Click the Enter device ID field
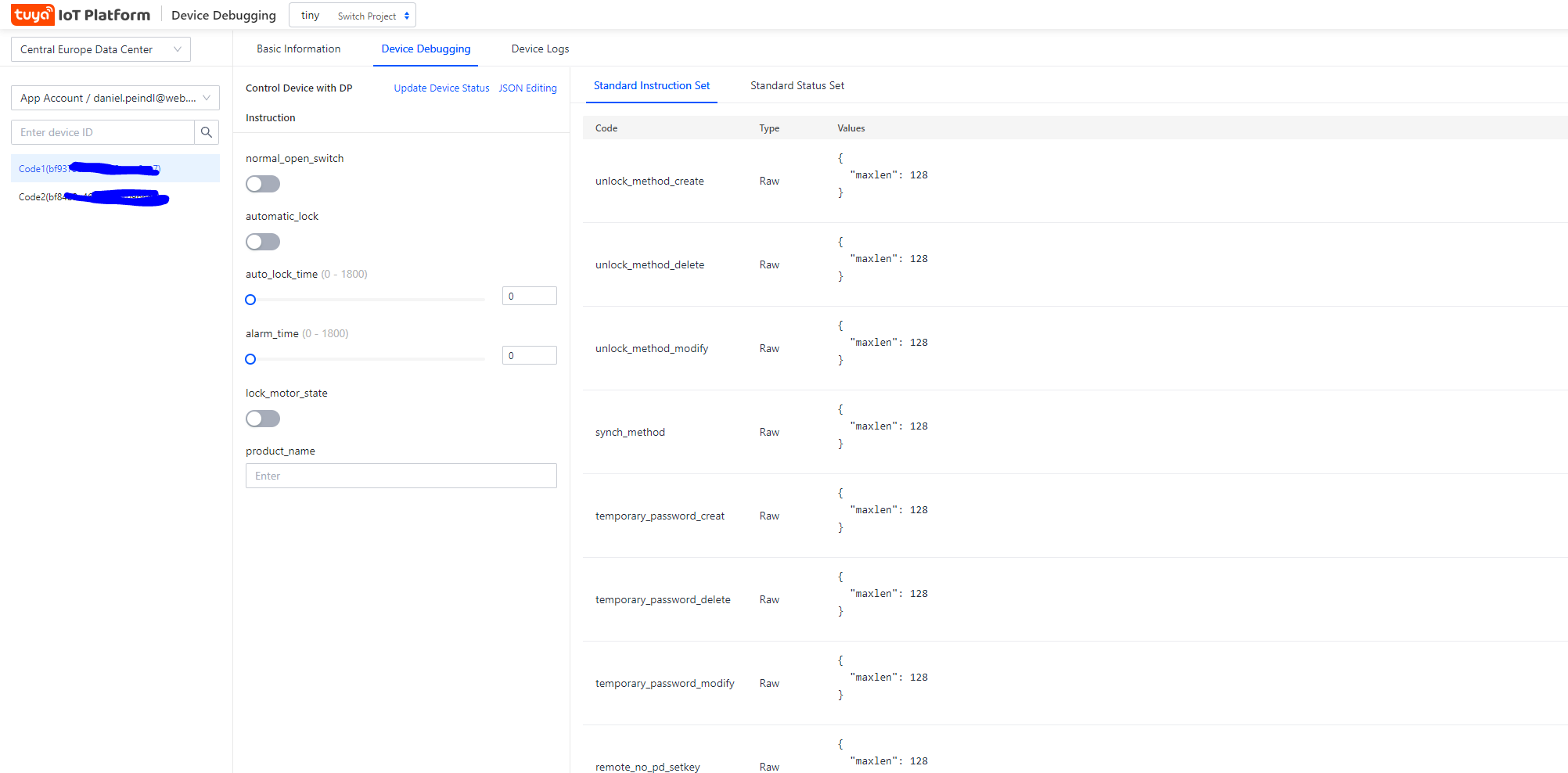Viewport: 1568px width, 773px height. pyautogui.click(x=102, y=132)
